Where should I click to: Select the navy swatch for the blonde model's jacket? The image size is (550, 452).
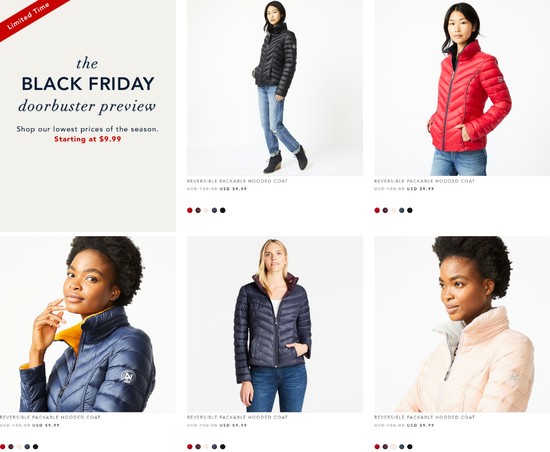(214, 447)
